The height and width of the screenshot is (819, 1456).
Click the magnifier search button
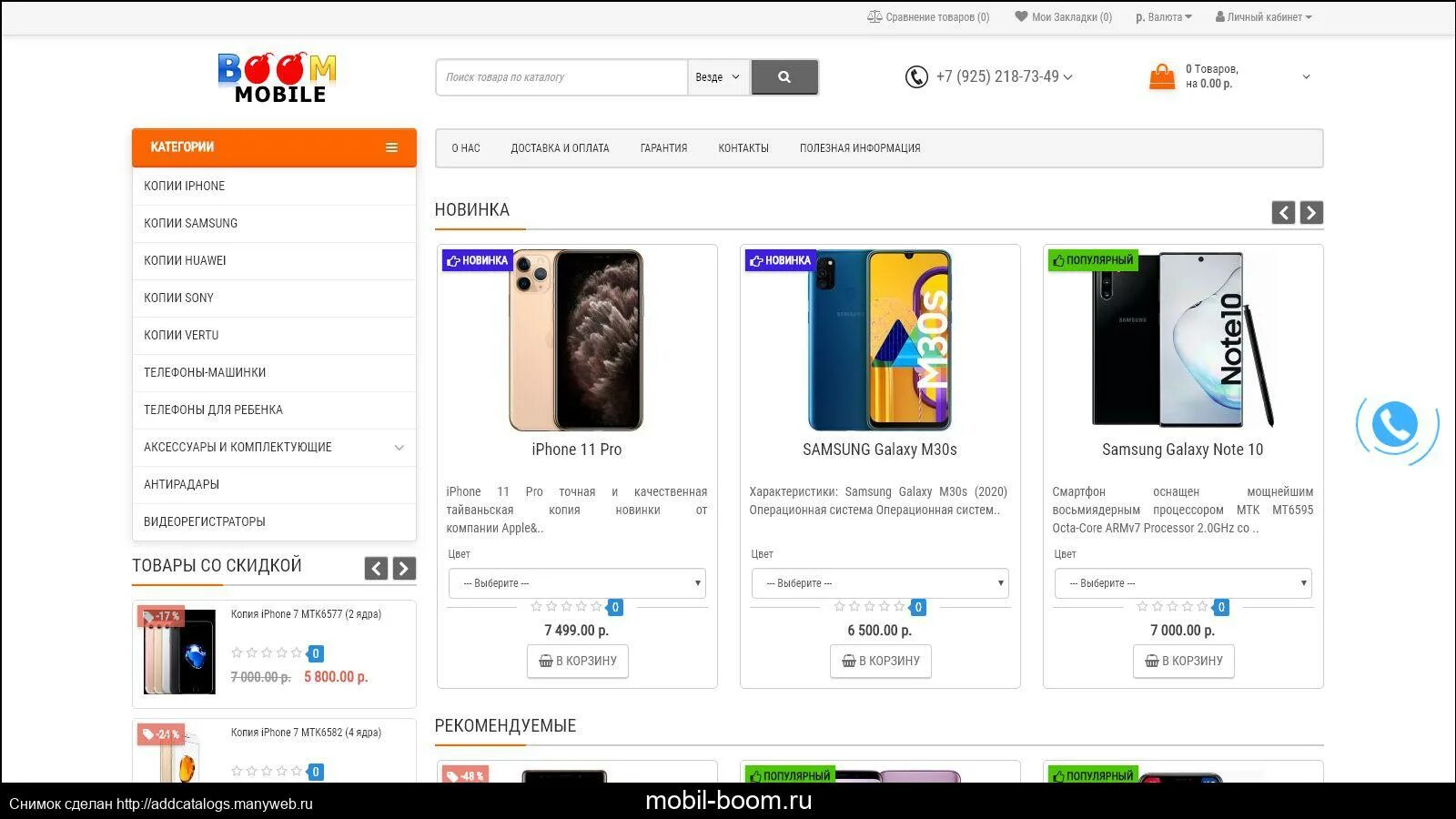click(x=784, y=77)
